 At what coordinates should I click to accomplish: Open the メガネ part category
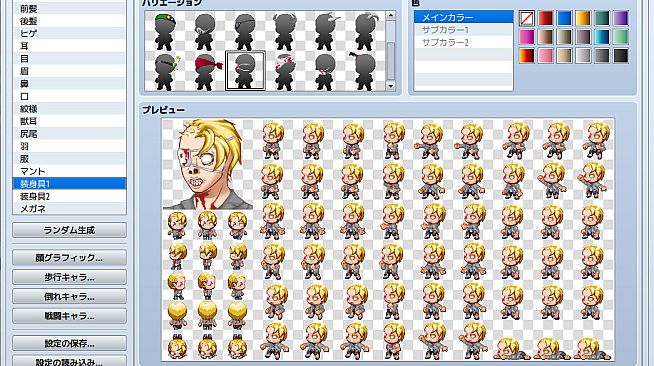pyautogui.click(x=69, y=209)
